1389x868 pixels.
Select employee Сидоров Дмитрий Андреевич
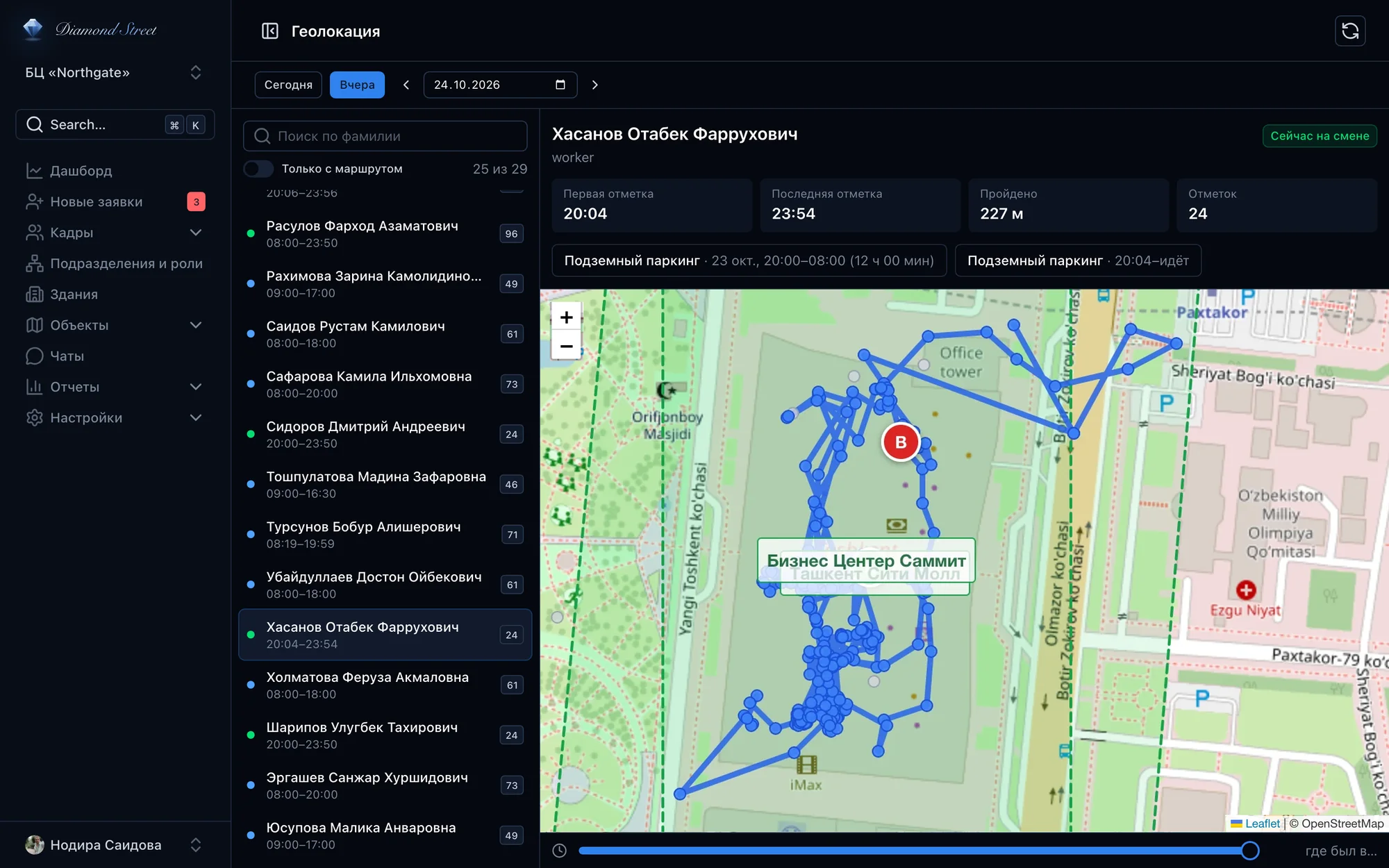click(x=385, y=435)
